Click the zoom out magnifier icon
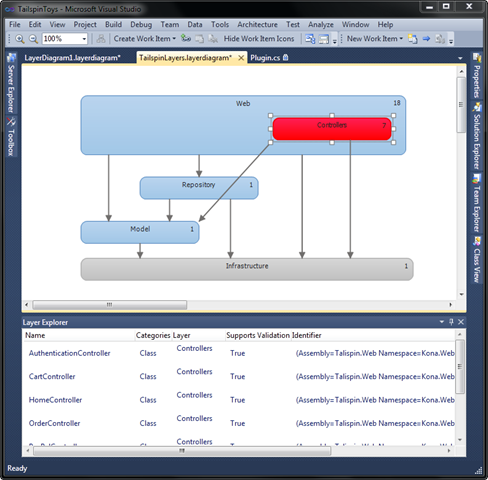488x480 pixels. [33, 39]
